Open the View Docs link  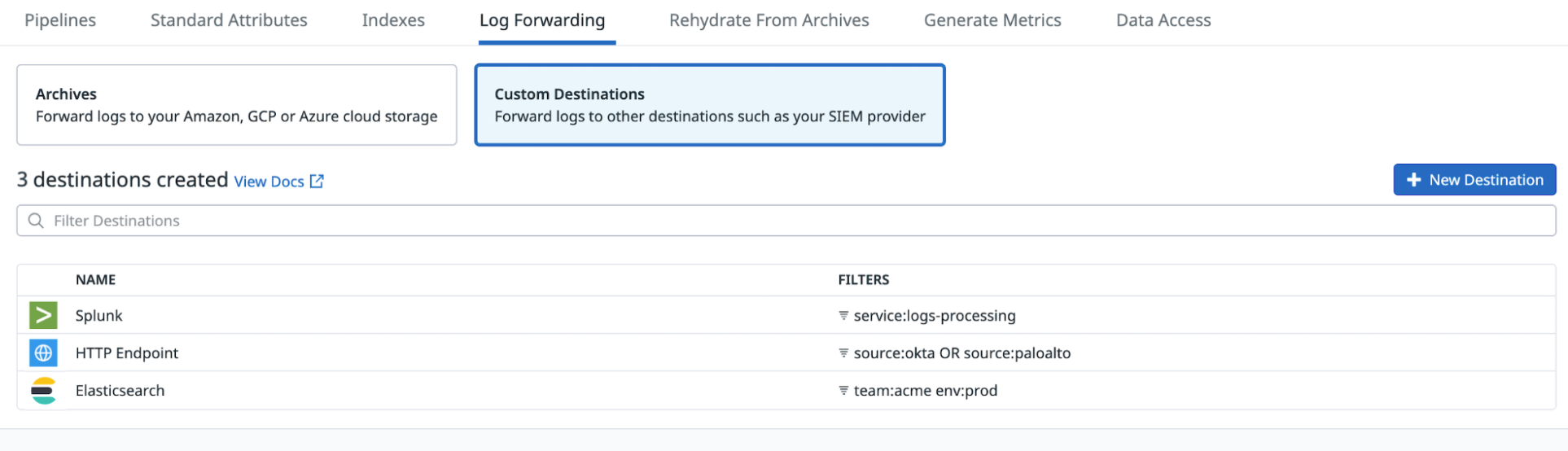(269, 182)
